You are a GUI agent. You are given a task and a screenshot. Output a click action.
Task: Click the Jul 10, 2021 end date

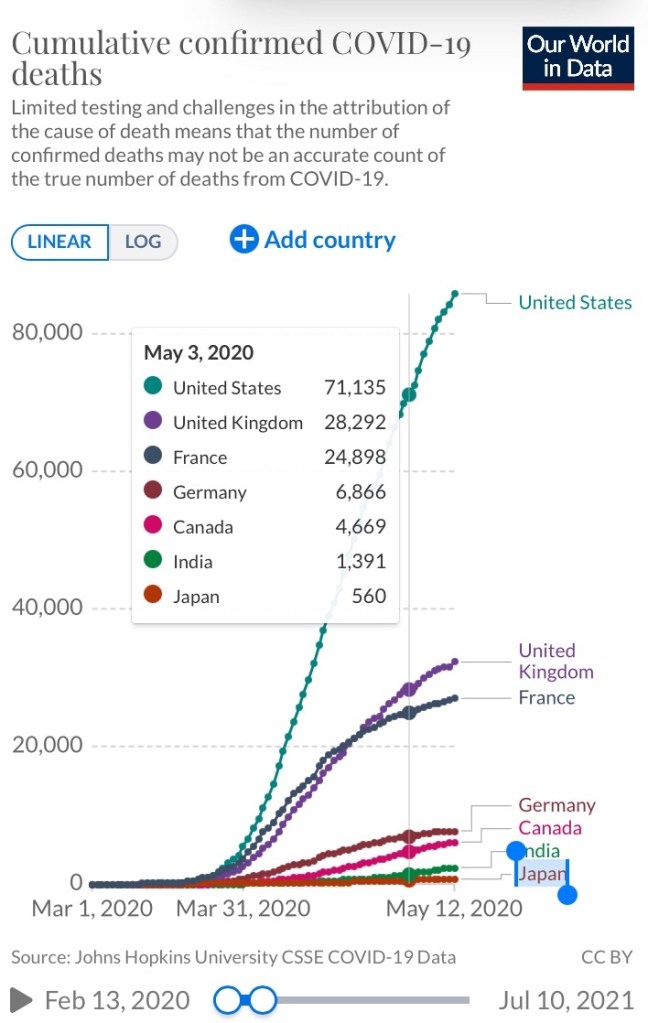pyautogui.click(x=566, y=1000)
